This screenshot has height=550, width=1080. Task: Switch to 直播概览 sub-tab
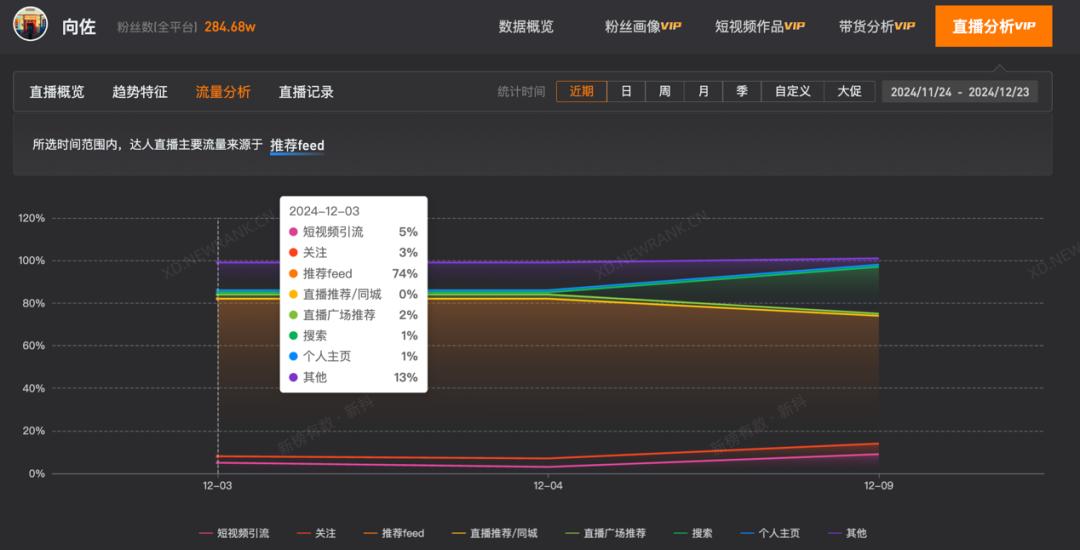click(x=57, y=92)
